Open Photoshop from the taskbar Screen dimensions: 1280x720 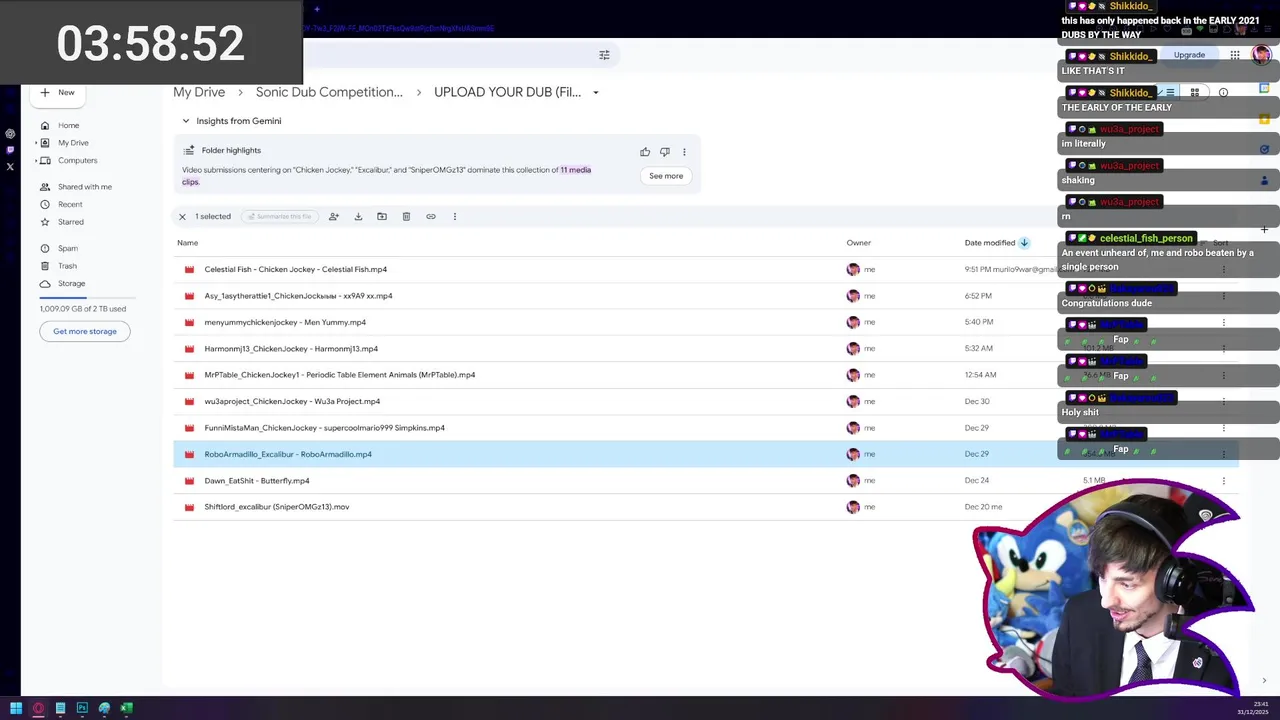pyautogui.click(x=82, y=708)
